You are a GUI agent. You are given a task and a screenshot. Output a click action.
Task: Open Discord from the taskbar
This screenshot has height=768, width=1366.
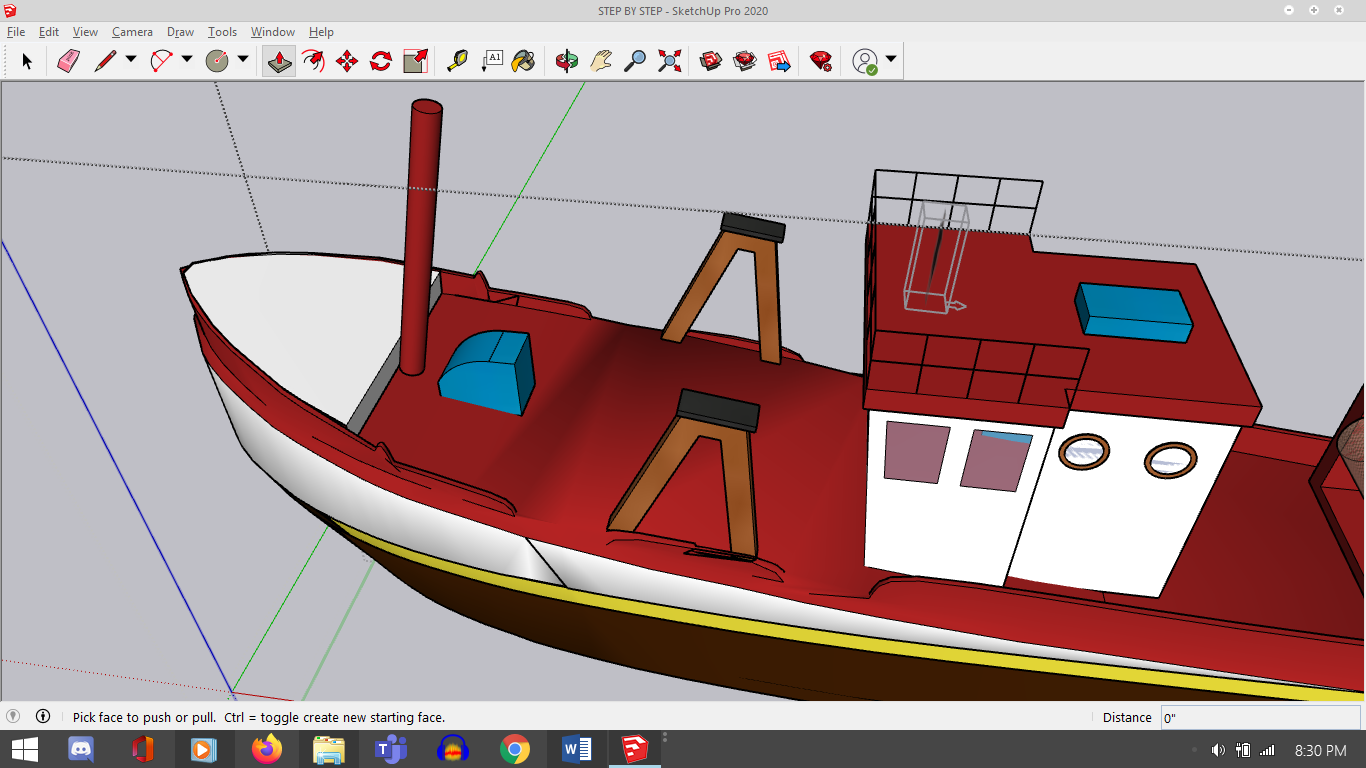pyautogui.click(x=81, y=749)
